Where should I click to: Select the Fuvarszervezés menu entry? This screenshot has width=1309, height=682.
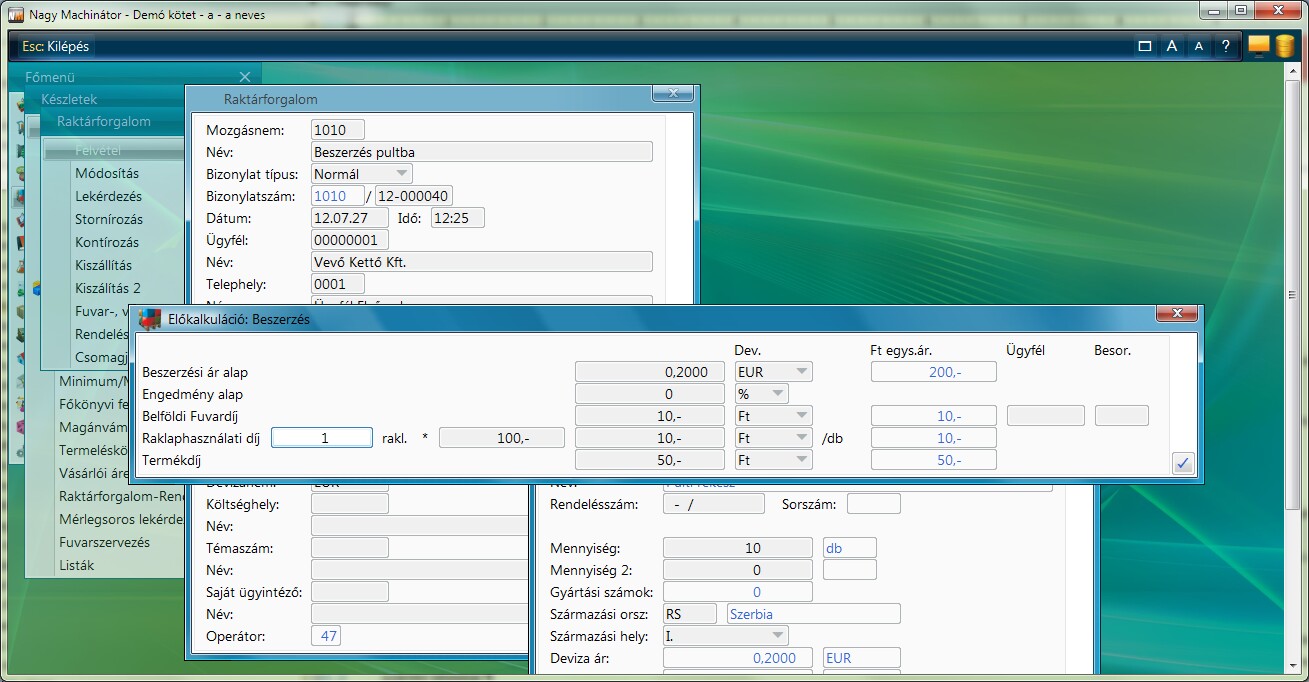click(104, 542)
